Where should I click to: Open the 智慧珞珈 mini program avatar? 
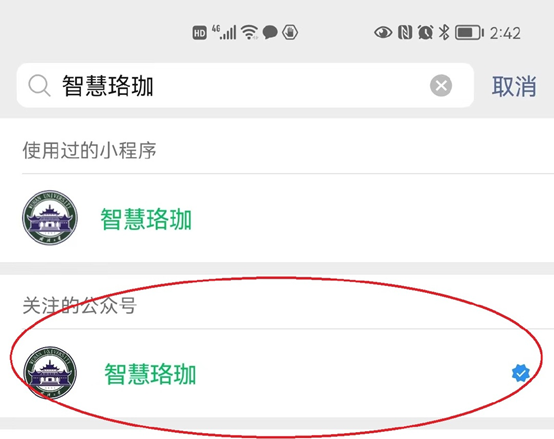coord(50,218)
